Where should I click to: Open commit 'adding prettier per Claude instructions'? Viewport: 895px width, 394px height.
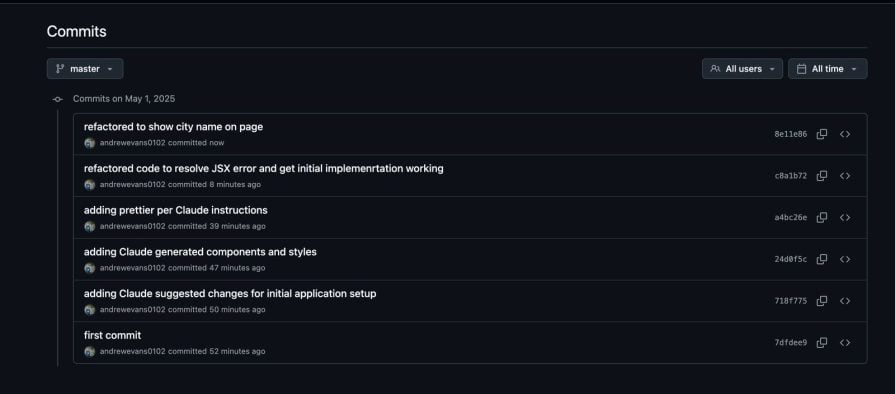(x=176, y=210)
